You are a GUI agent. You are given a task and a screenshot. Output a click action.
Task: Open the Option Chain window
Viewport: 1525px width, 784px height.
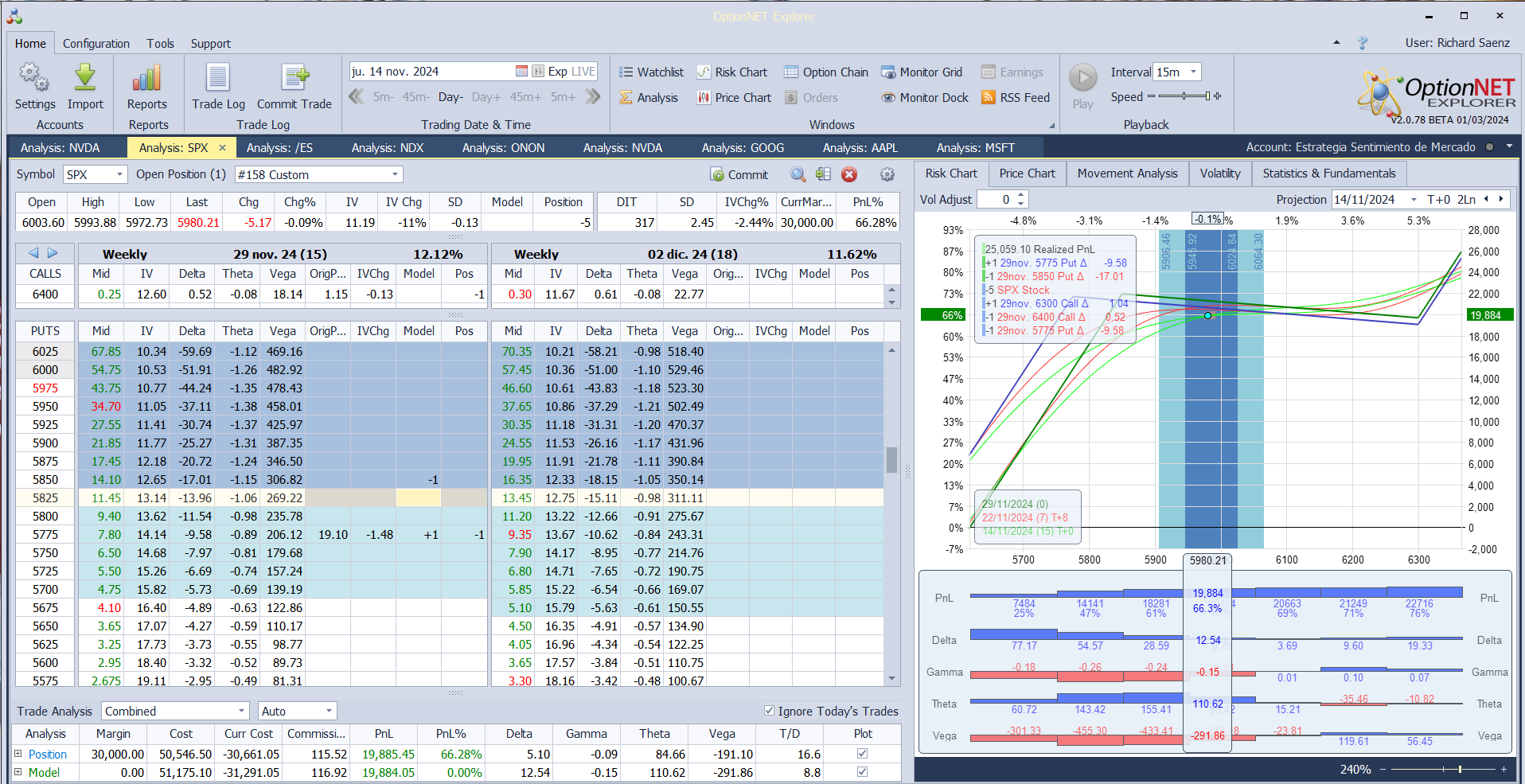click(826, 72)
